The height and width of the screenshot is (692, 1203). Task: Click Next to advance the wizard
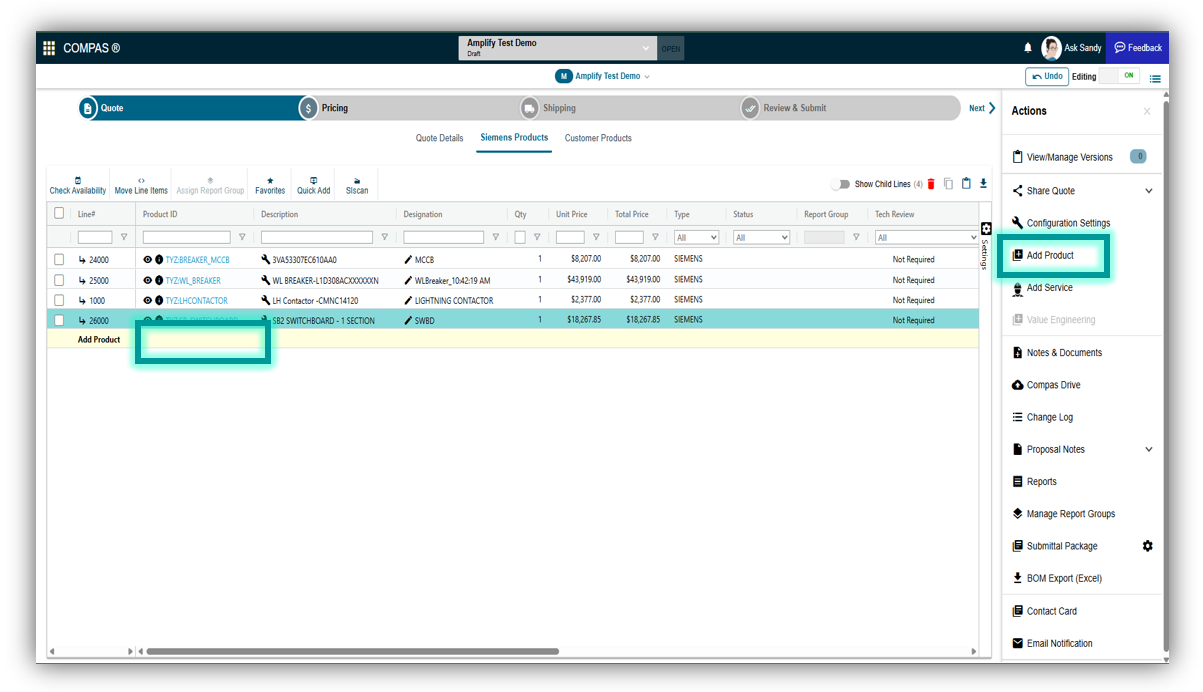tap(982, 108)
